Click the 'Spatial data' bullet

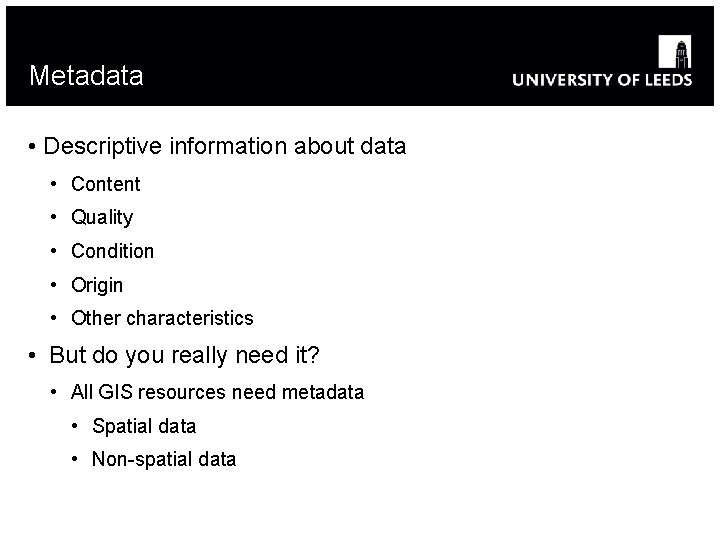tap(144, 427)
